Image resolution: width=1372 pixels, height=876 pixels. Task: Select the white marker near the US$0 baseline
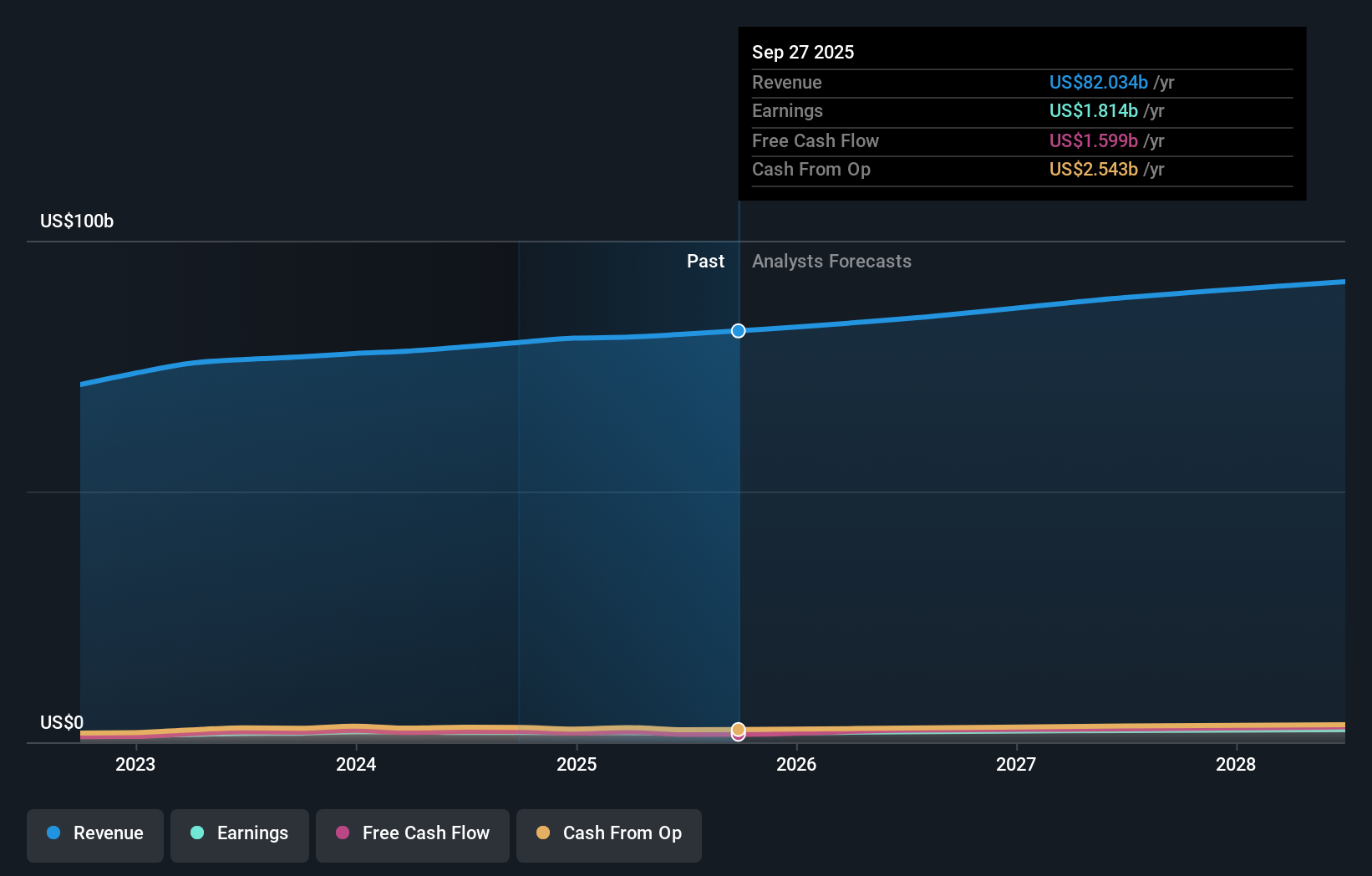[x=738, y=731]
